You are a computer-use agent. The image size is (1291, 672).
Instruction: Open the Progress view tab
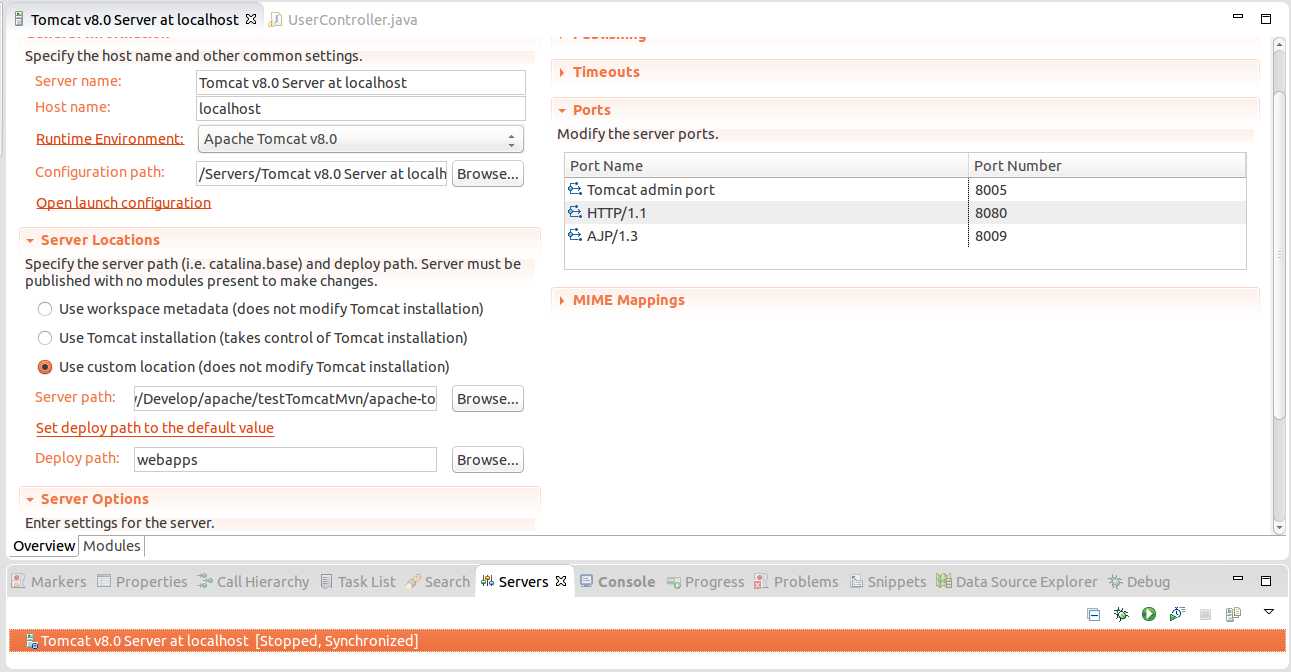pyautogui.click(x=706, y=581)
